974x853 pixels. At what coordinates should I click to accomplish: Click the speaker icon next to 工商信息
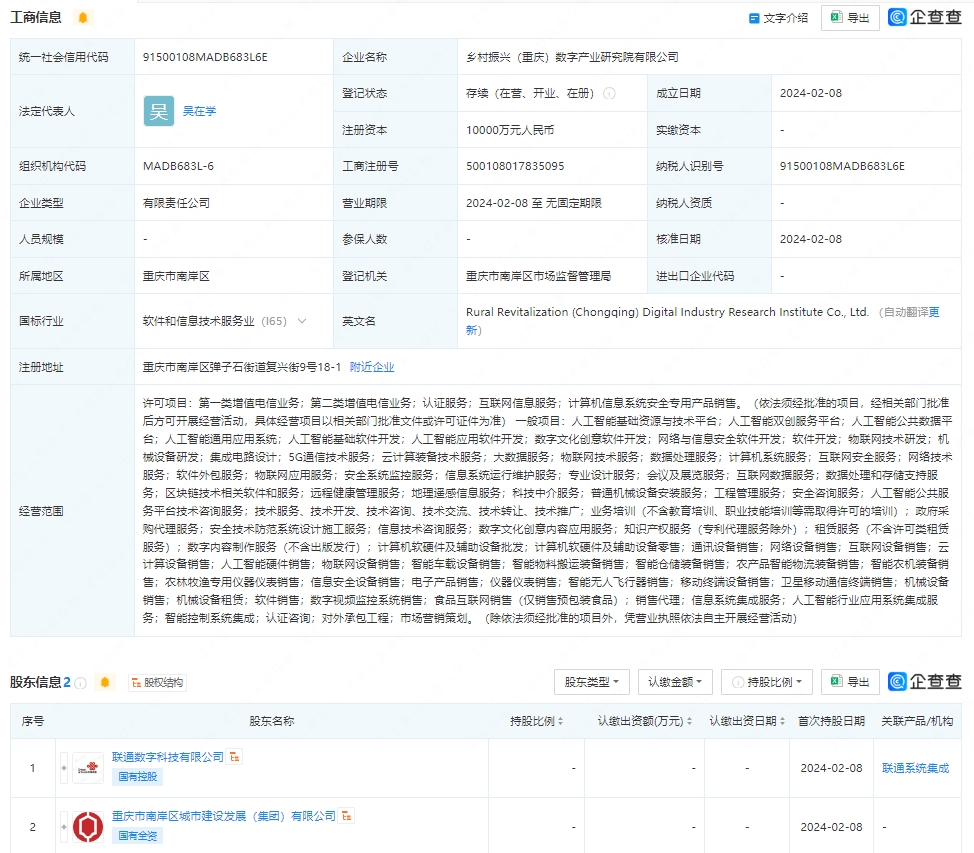coord(83,17)
